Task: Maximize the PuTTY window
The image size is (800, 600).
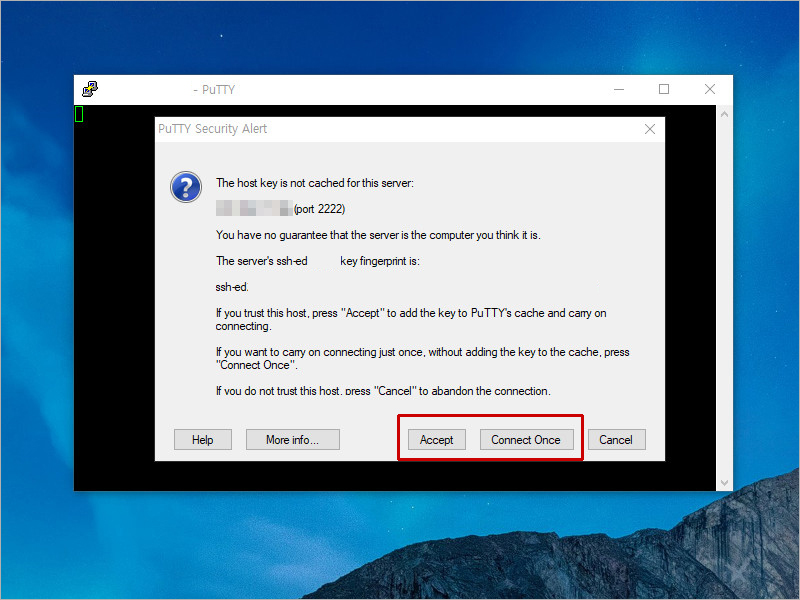Action: click(x=664, y=89)
